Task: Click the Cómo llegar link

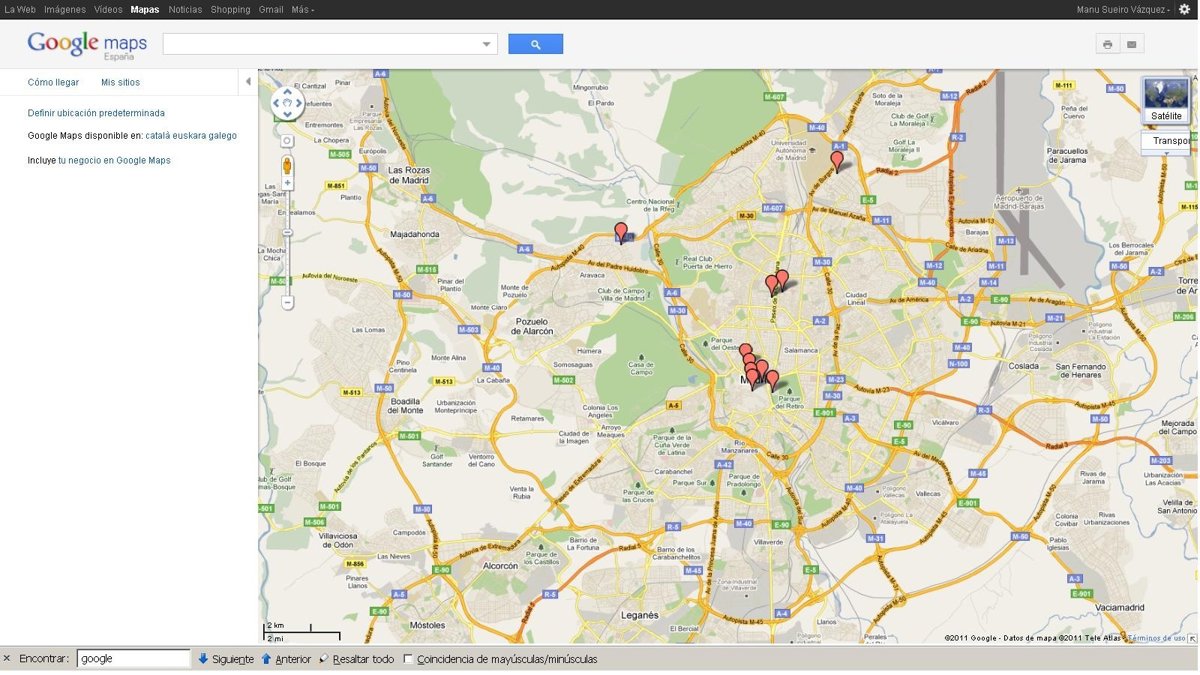Action: click(53, 82)
